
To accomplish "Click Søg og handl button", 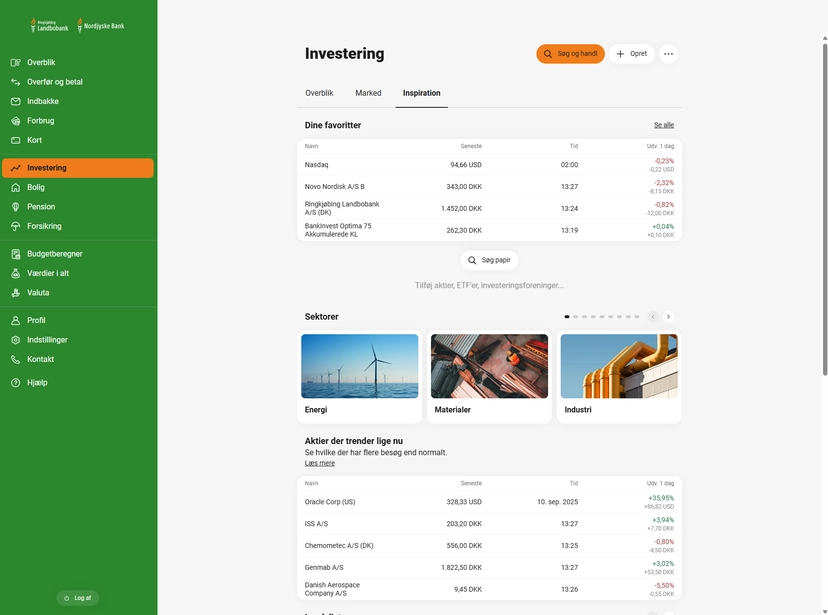I will point(570,54).
